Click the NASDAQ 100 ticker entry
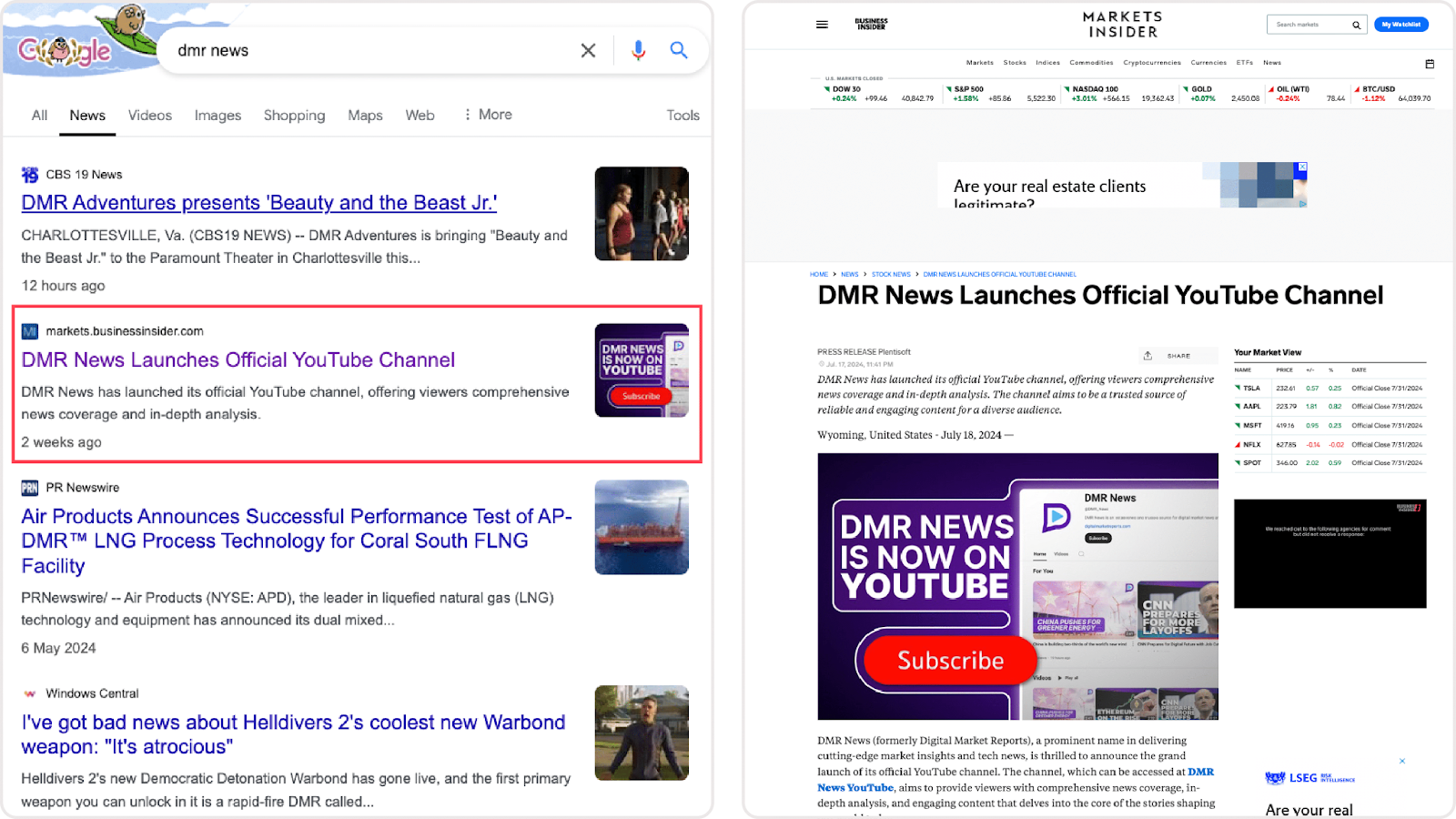 (x=1119, y=94)
